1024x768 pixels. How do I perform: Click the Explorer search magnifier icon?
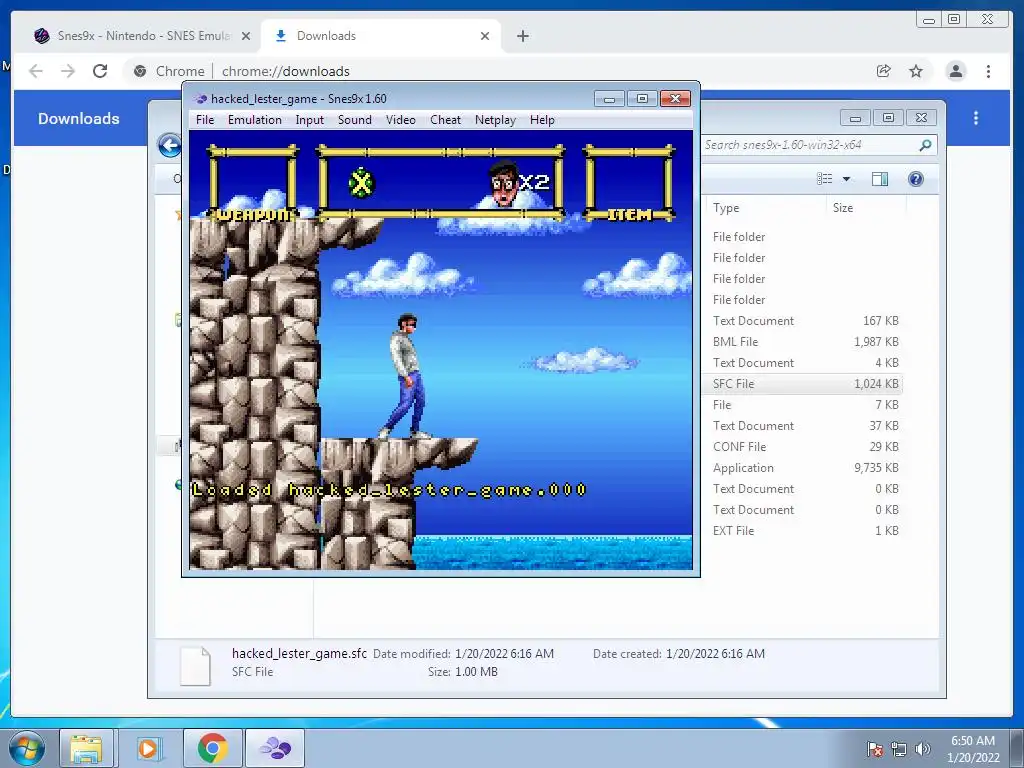point(925,145)
